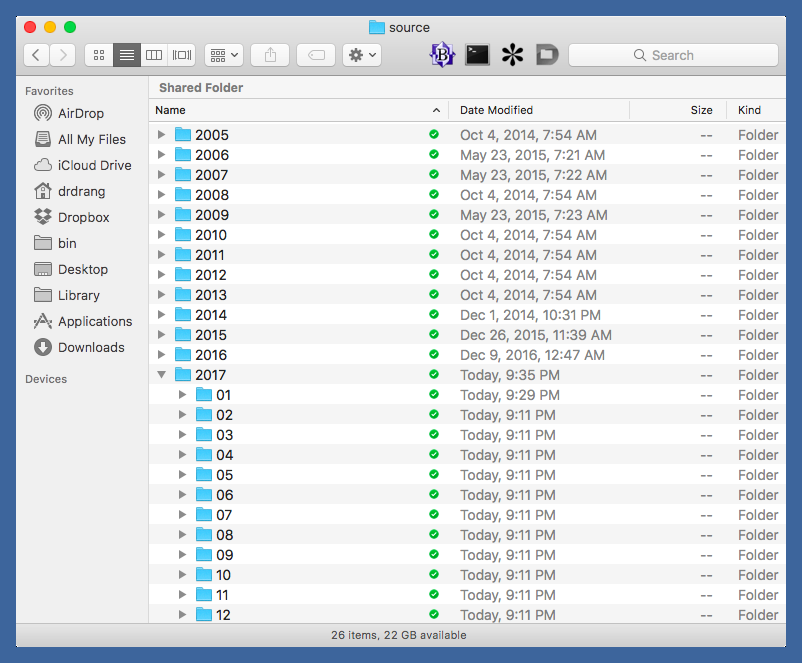The height and width of the screenshot is (663, 802).
Task: Select Applications in the sidebar
Action: pos(95,321)
